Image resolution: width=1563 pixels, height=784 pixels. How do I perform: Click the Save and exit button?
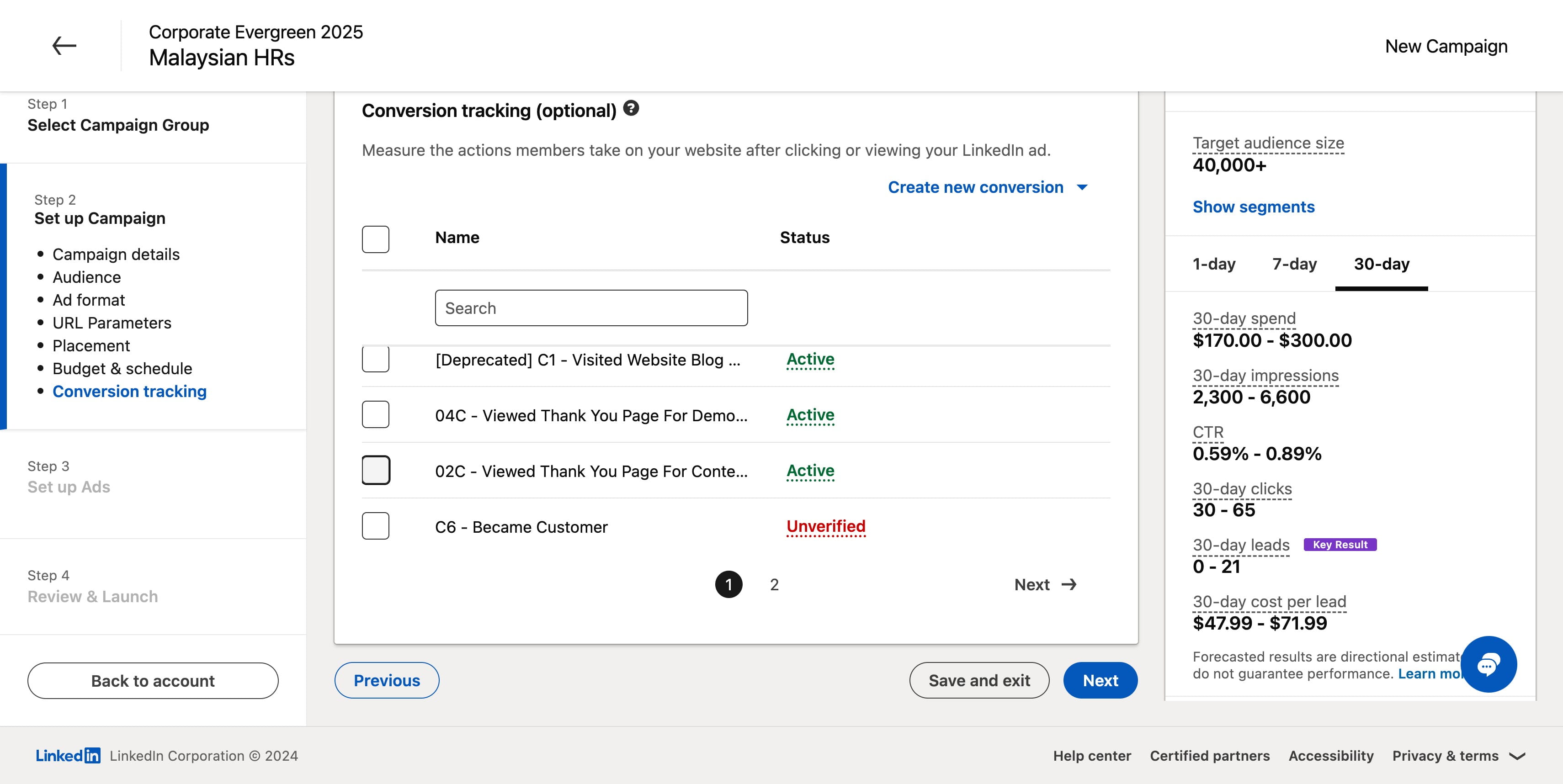979,680
